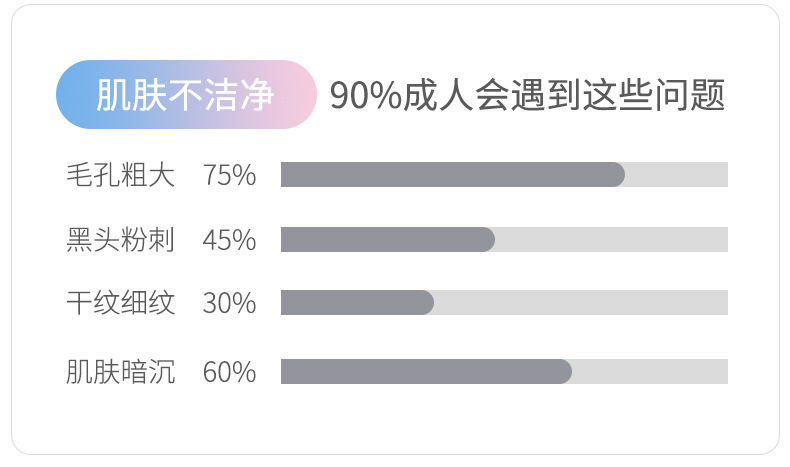Click the unfilled light section of 干纹细纹 bar

581,302
